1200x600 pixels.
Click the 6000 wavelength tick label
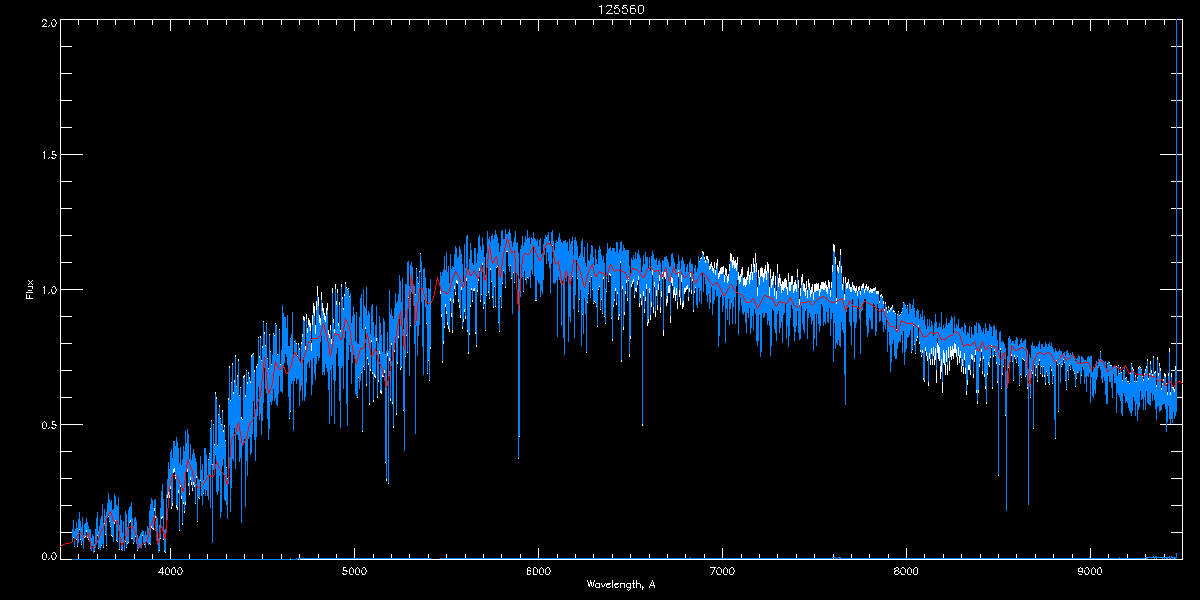pos(538,572)
